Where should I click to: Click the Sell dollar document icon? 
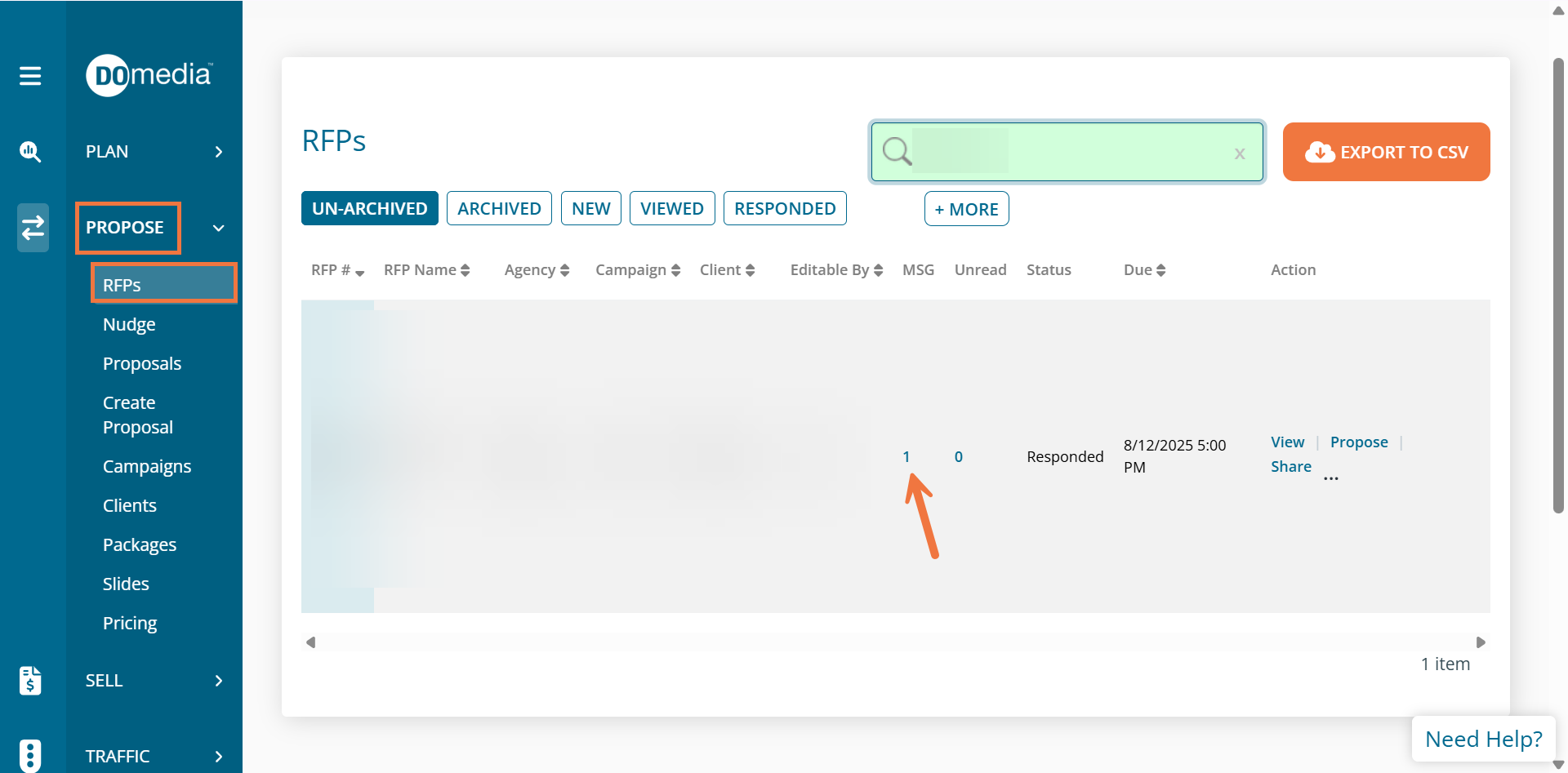coord(30,680)
